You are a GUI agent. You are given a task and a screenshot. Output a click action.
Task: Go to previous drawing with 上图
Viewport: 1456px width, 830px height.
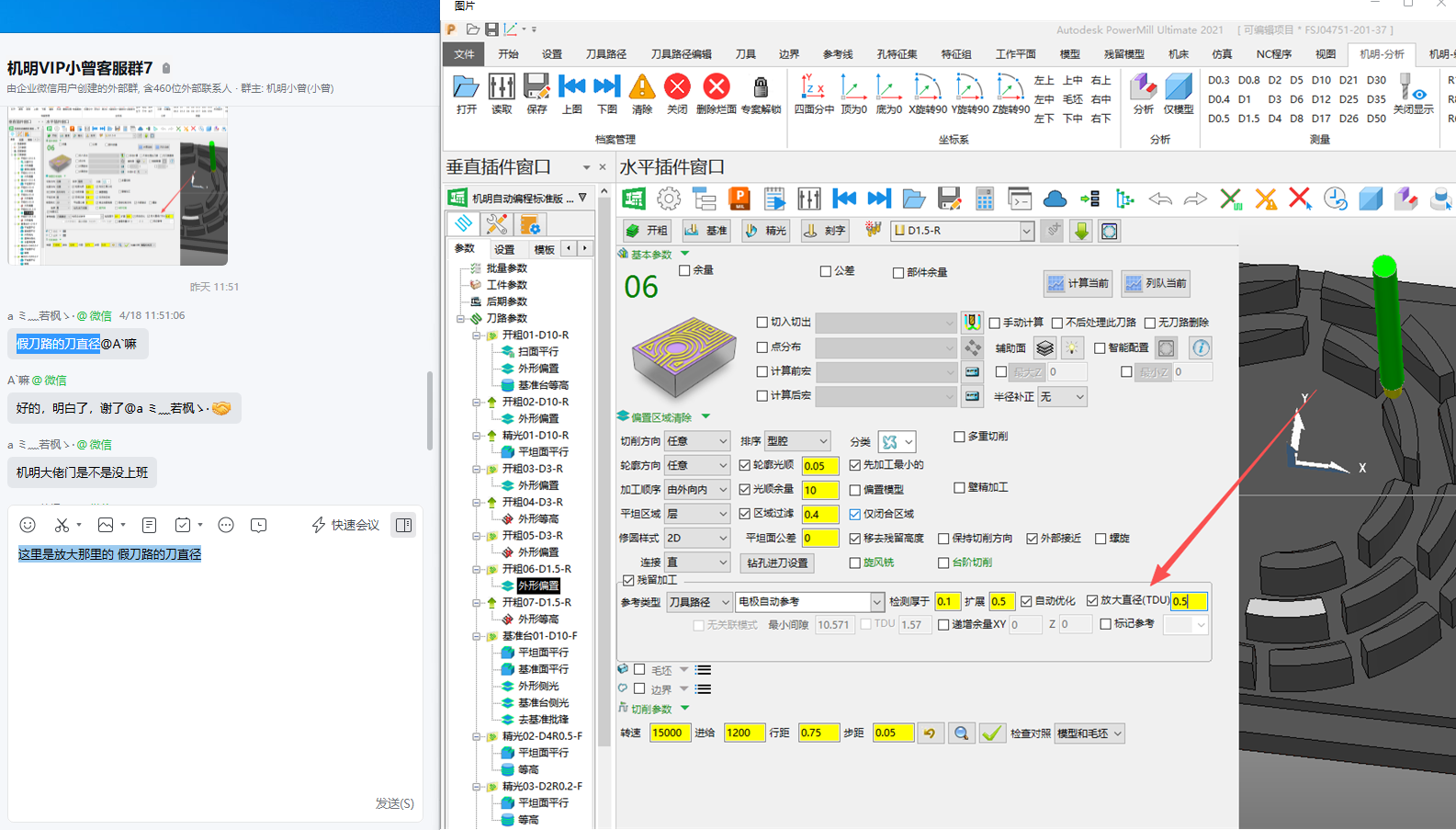(571, 88)
